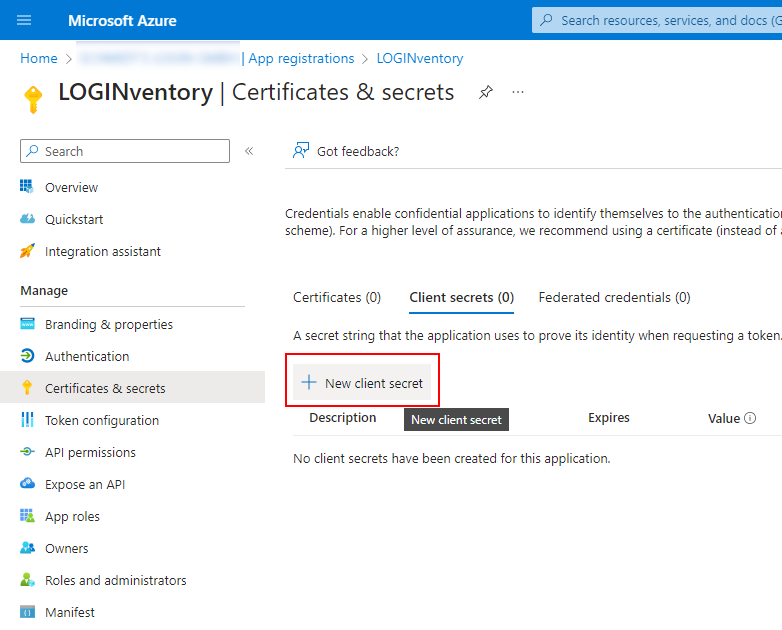The image size is (782, 630).
Task: Click the Description column header
Action: [343, 418]
